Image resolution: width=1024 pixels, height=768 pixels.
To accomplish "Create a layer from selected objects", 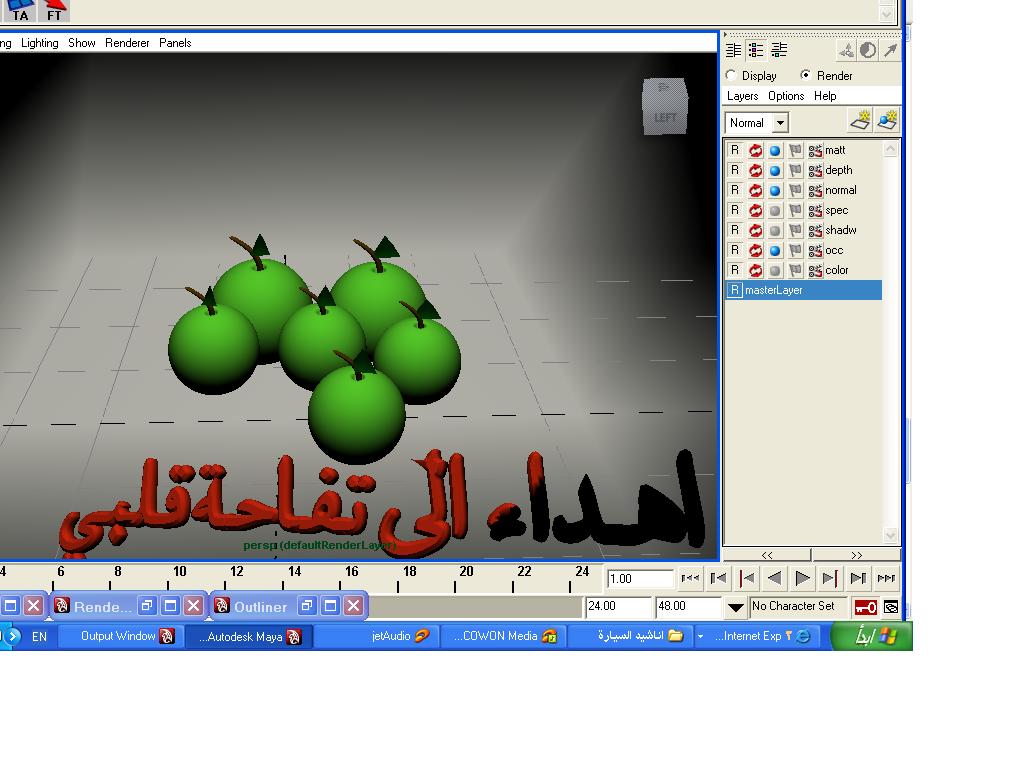I will point(887,121).
